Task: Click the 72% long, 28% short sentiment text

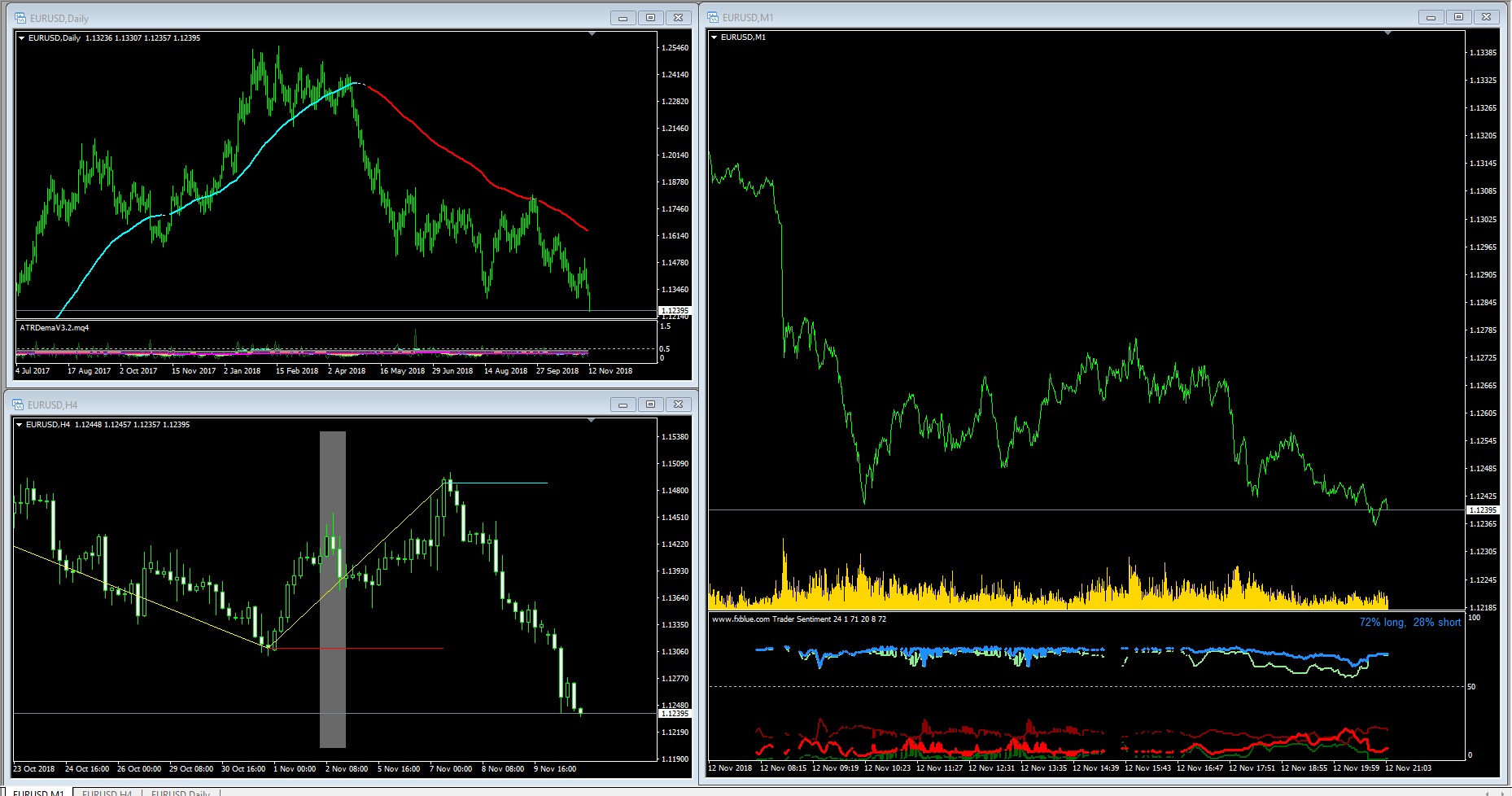Action: point(1409,622)
